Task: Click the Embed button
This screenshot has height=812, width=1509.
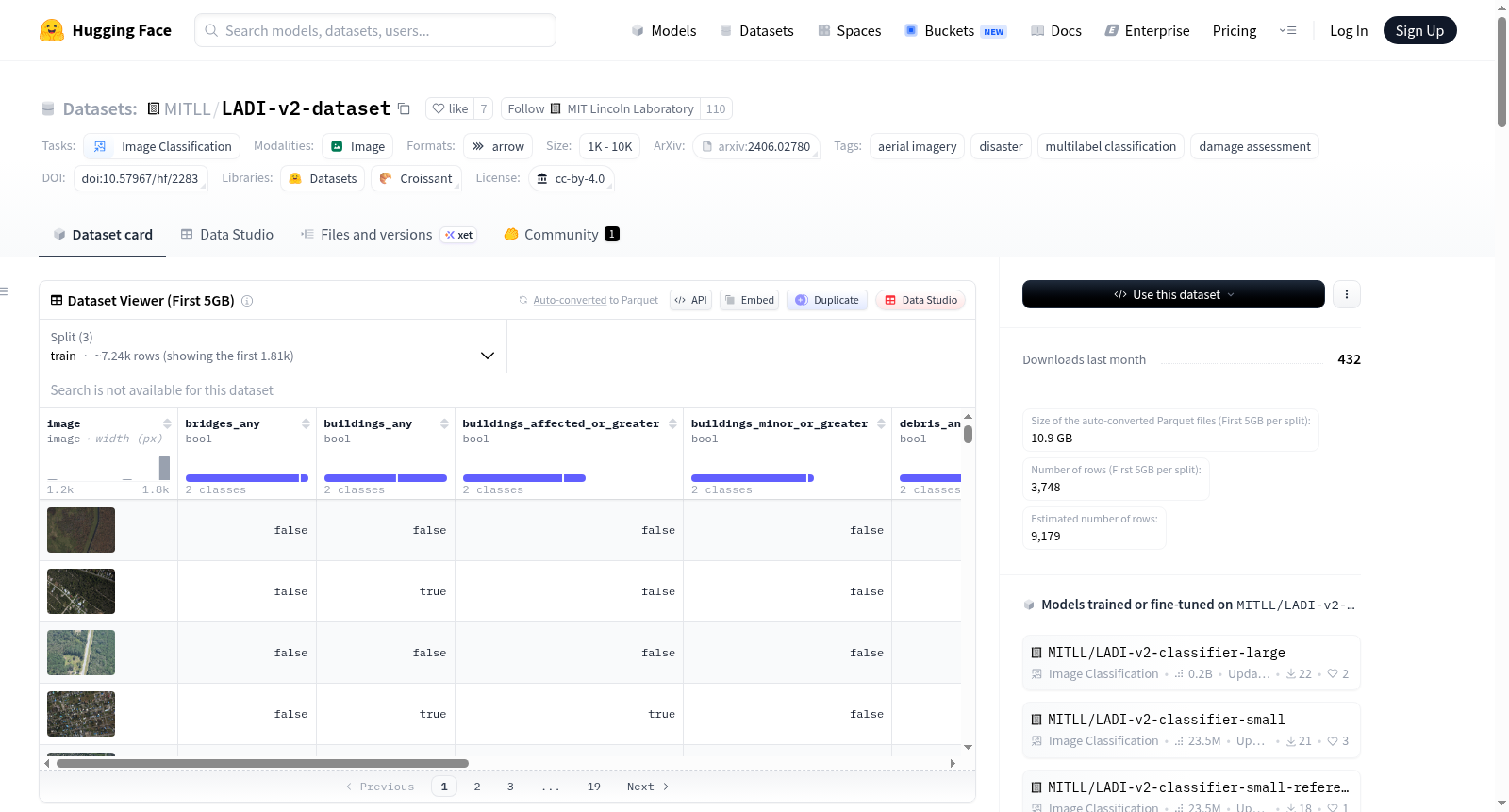Action: click(x=749, y=300)
